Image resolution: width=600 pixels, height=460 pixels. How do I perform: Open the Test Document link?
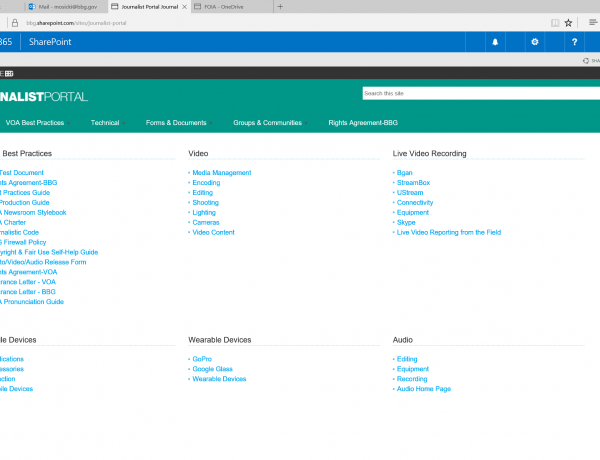22,173
